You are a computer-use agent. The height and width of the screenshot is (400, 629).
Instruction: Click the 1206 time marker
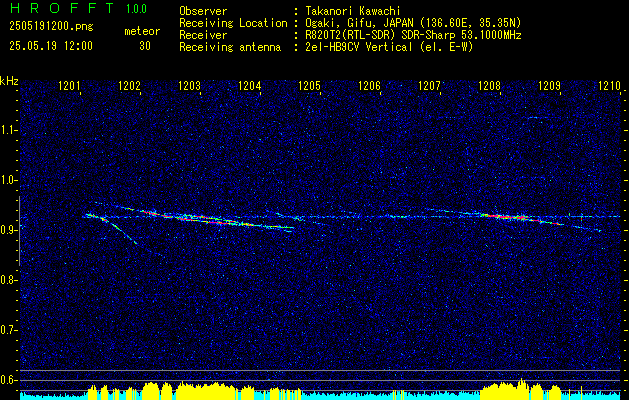369,85
